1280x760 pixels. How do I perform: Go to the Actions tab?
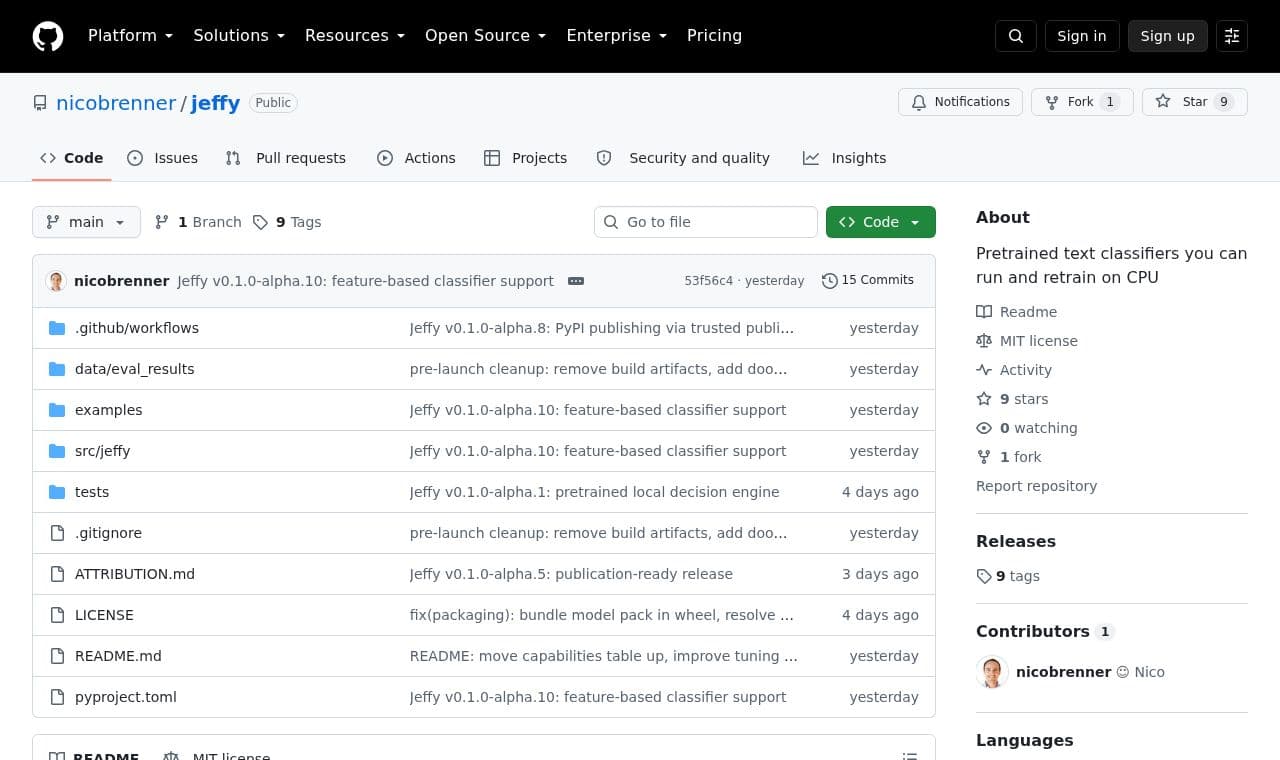416,158
